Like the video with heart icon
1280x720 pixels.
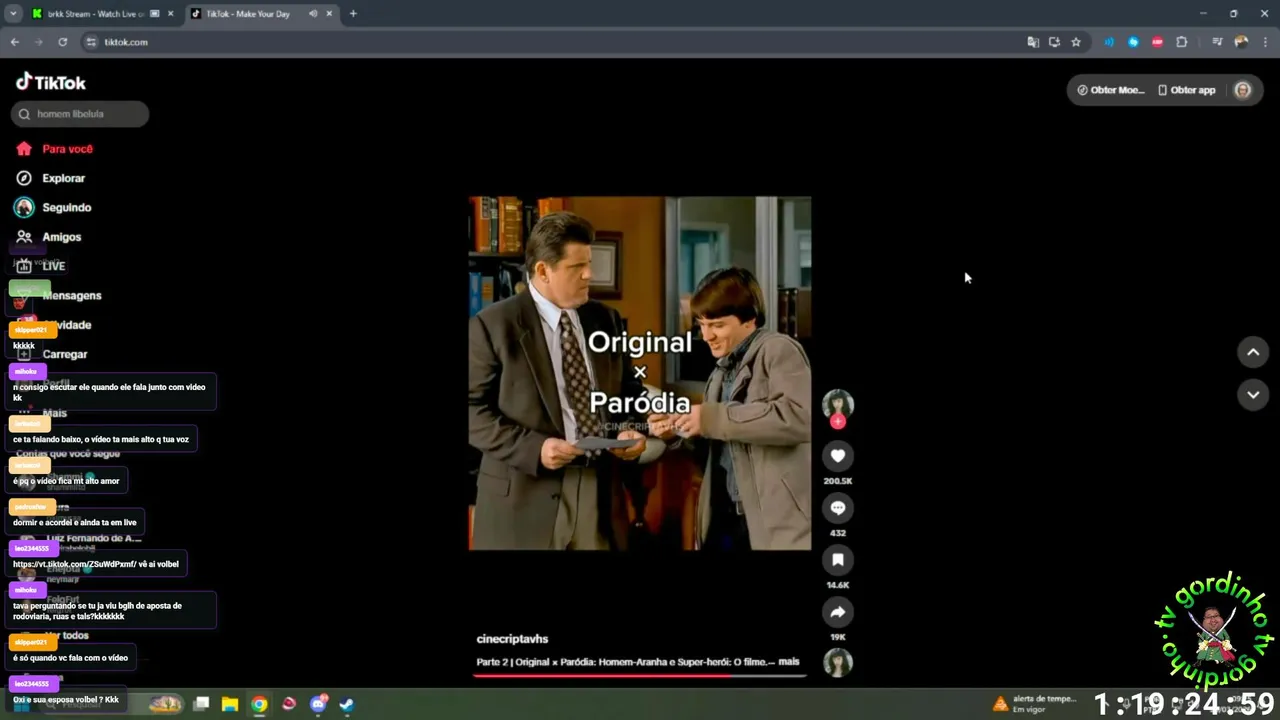coord(838,456)
